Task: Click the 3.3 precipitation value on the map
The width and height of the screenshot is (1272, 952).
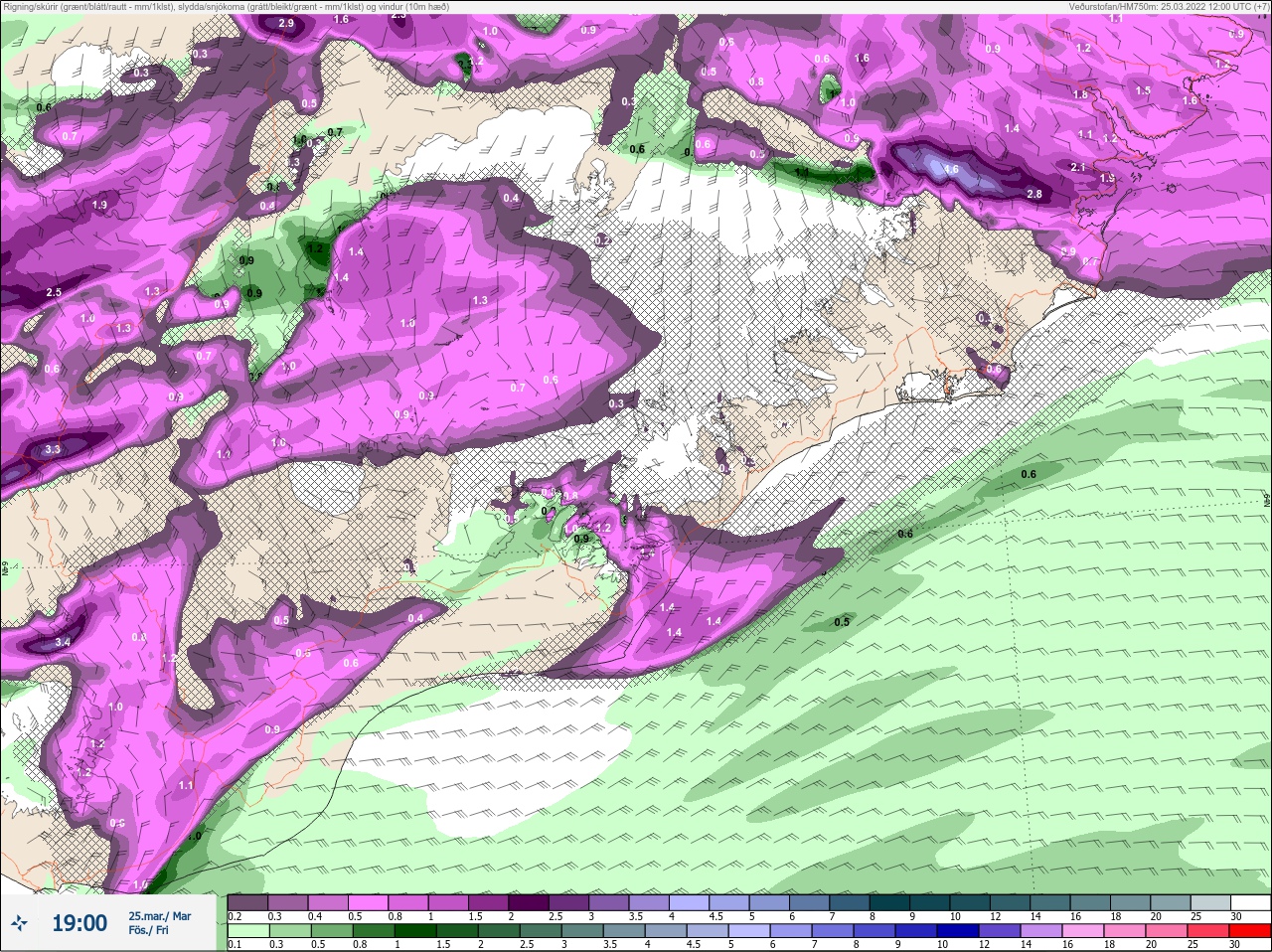Action: 53,450
